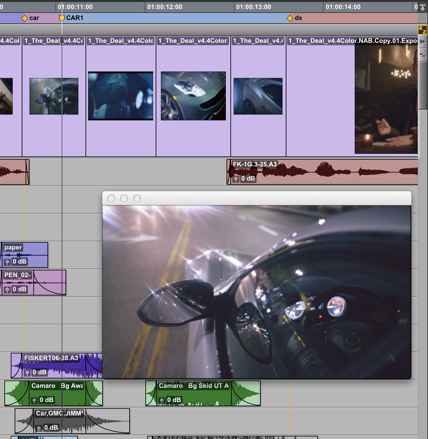Click the floating video window title bar
Viewport: 428px width, 439px height.
click(257, 198)
